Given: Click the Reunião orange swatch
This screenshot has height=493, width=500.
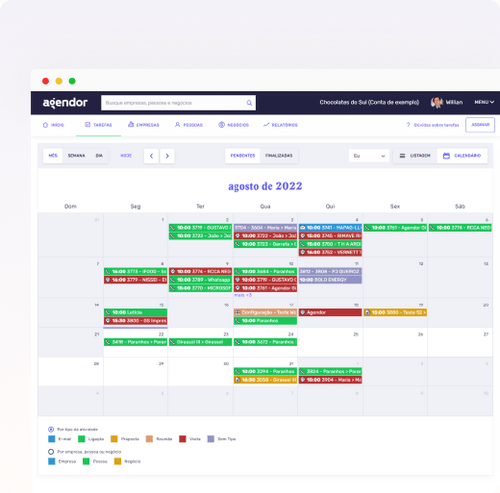Looking at the screenshot, I should (x=149, y=439).
